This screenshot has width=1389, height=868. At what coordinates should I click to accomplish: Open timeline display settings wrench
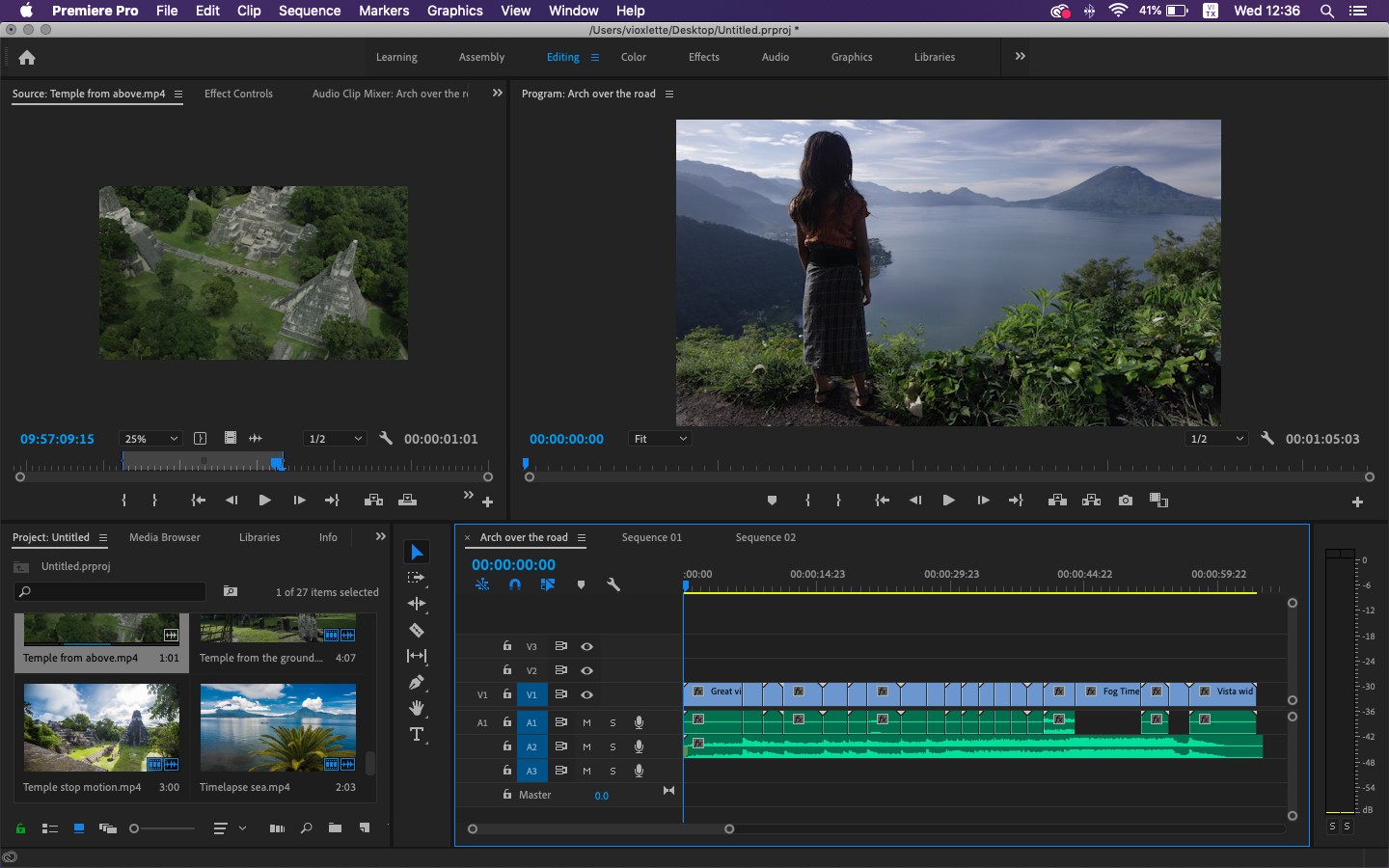point(613,584)
